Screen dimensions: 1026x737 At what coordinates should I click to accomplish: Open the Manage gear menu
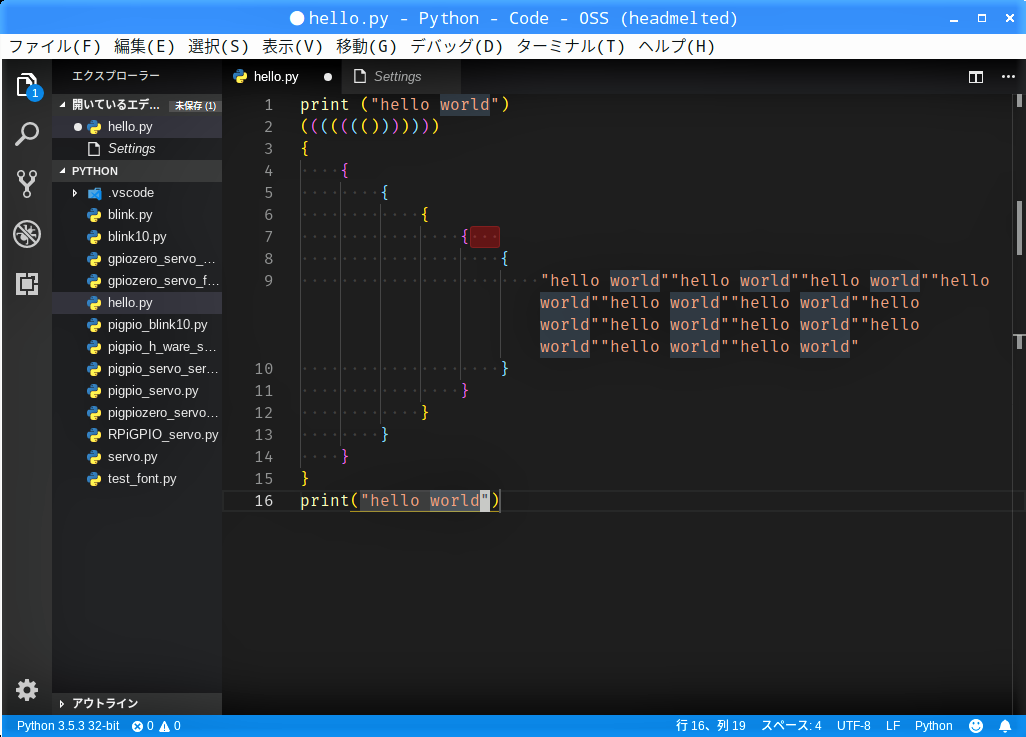(x=27, y=690)
